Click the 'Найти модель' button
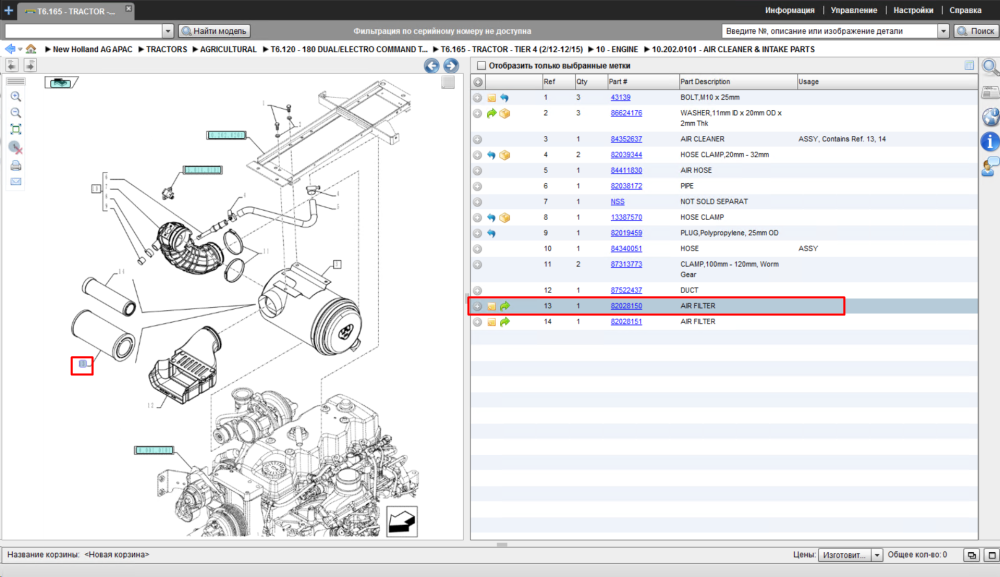 [x=214, y=31]
